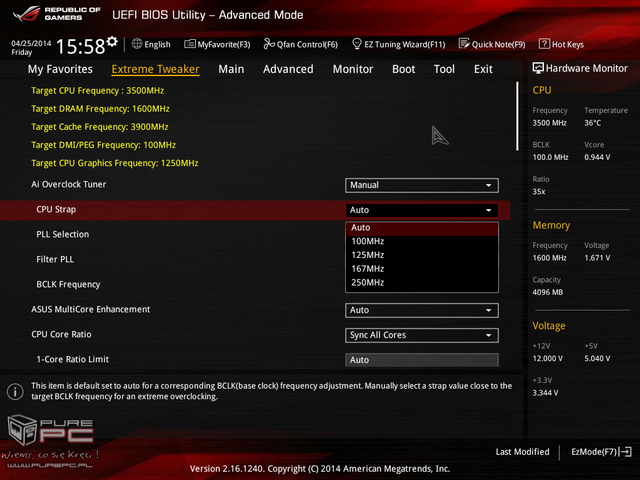Choose 250MHz CPU strap option
The width and height of the screenshot is (640, 480).
click(368, 283)
